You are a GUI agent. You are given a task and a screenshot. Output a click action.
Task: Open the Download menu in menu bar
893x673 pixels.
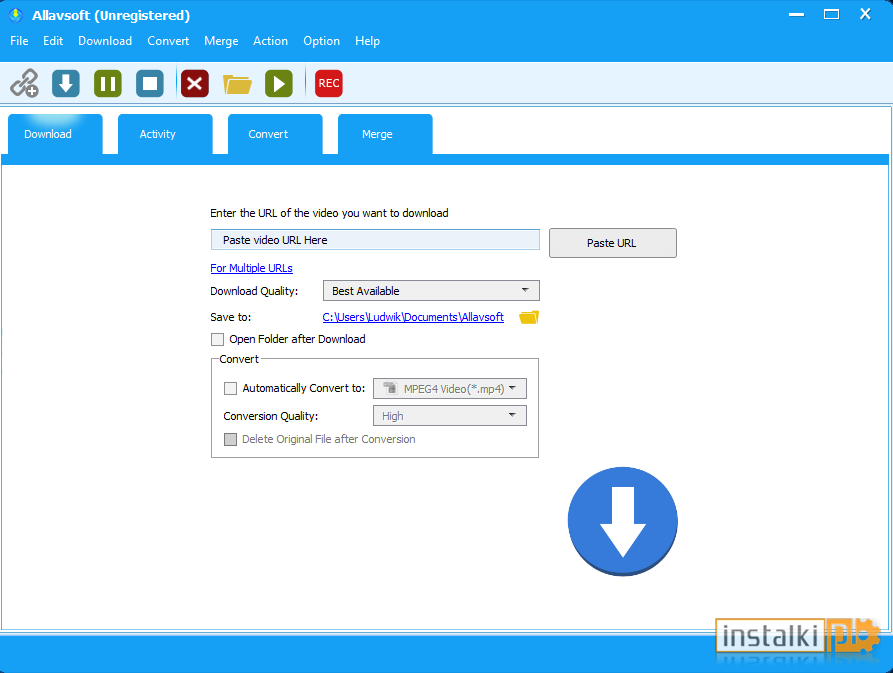[x=105, y=41]
